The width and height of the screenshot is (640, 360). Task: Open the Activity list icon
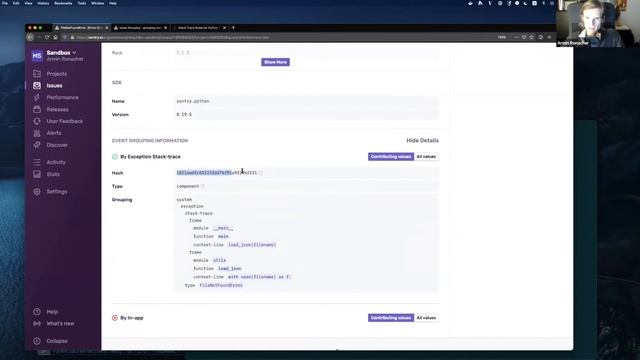(37, 162)
